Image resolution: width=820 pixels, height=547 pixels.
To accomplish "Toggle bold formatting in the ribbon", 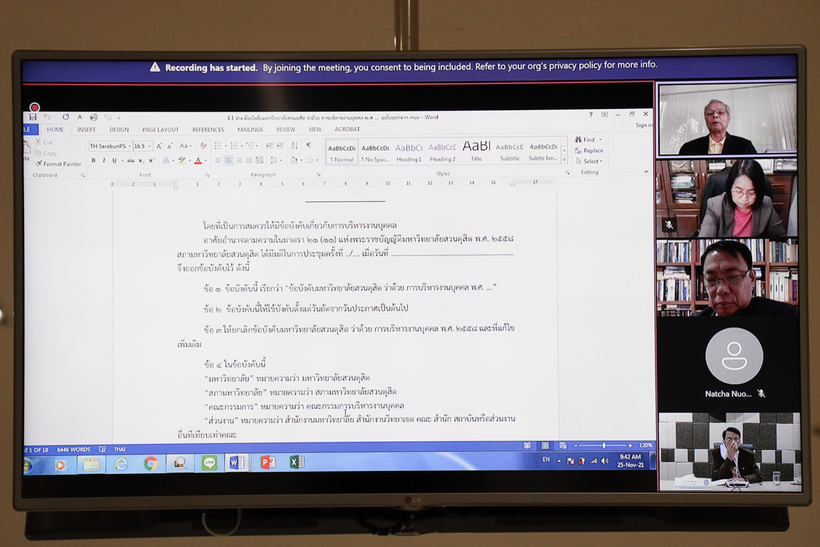I will (93, 161).
